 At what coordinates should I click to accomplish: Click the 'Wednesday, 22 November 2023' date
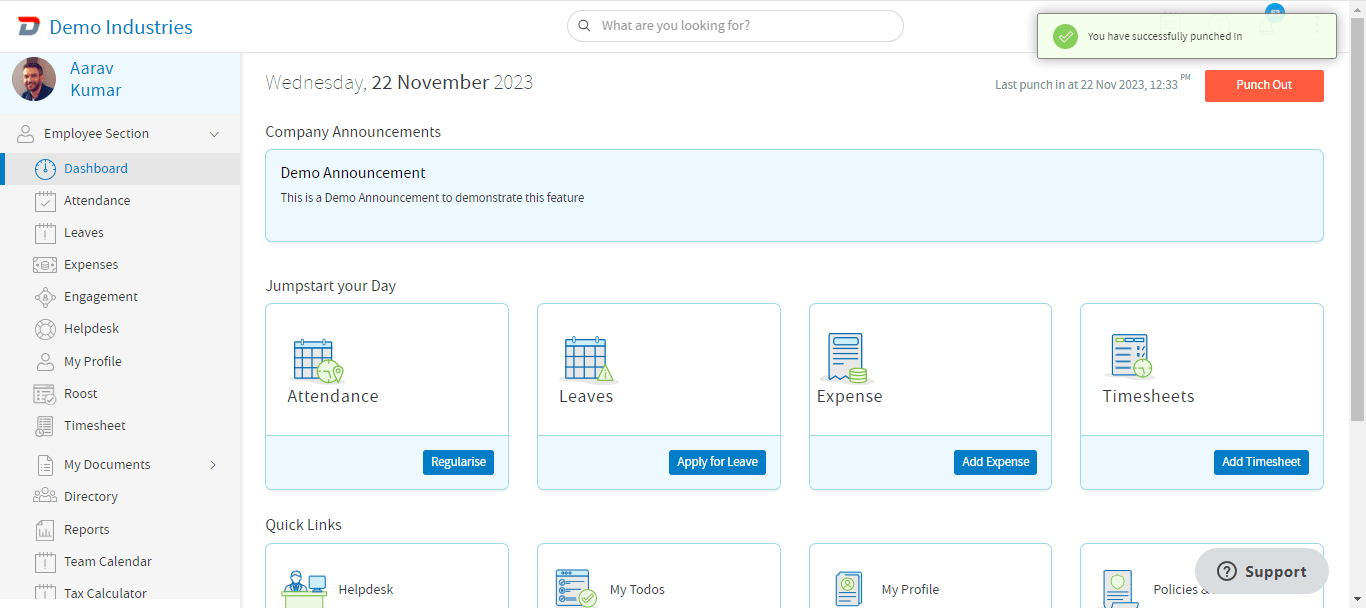coord(399,82)
